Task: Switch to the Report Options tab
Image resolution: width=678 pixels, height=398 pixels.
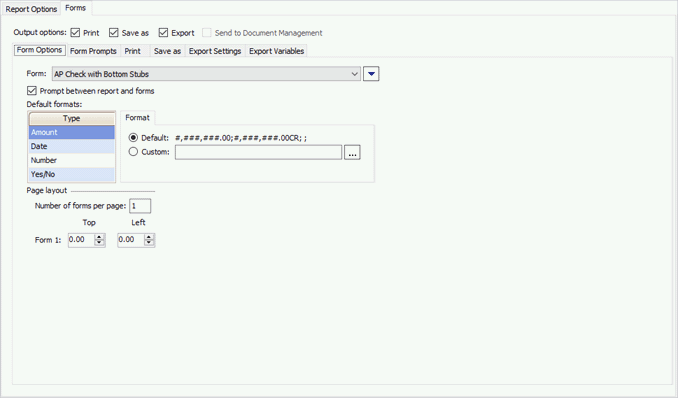Action: pos(31,9)
